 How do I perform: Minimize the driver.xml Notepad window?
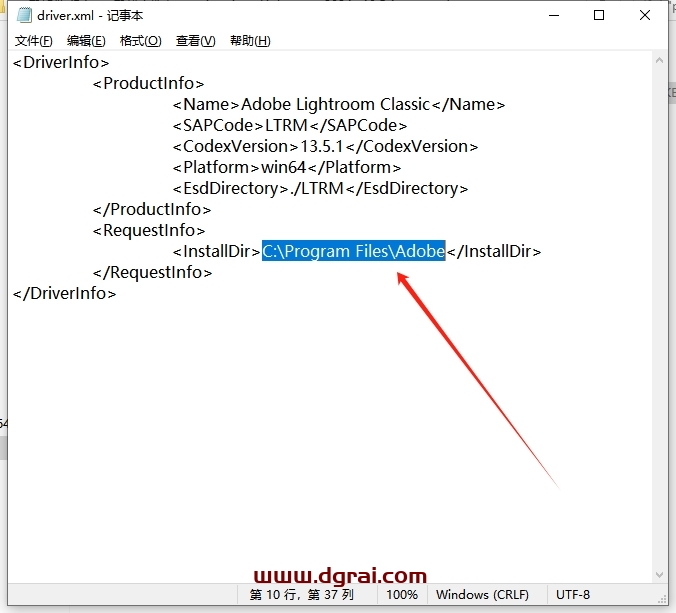[552, 15]
